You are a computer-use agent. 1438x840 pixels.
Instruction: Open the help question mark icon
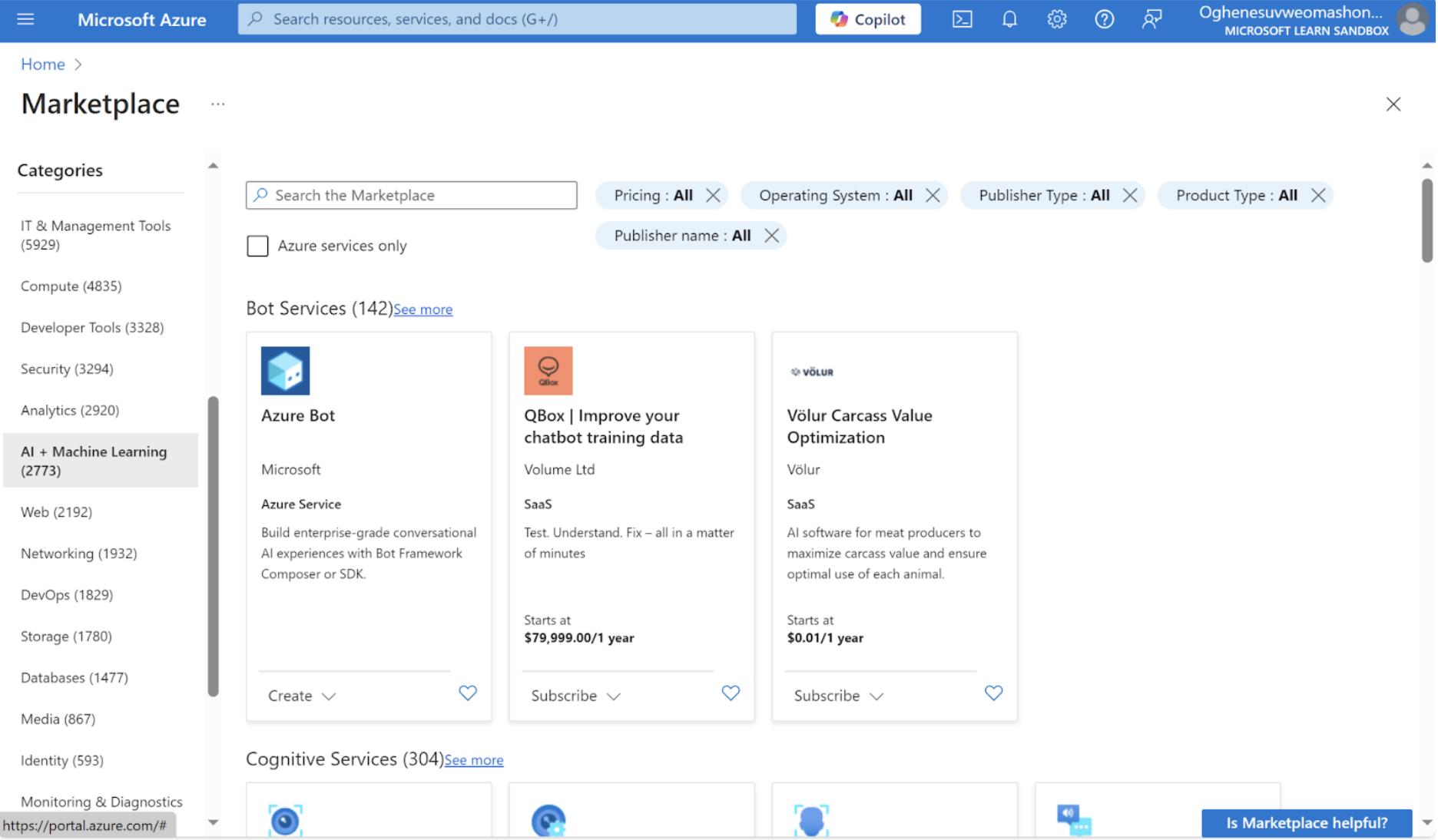(1106, 19)
